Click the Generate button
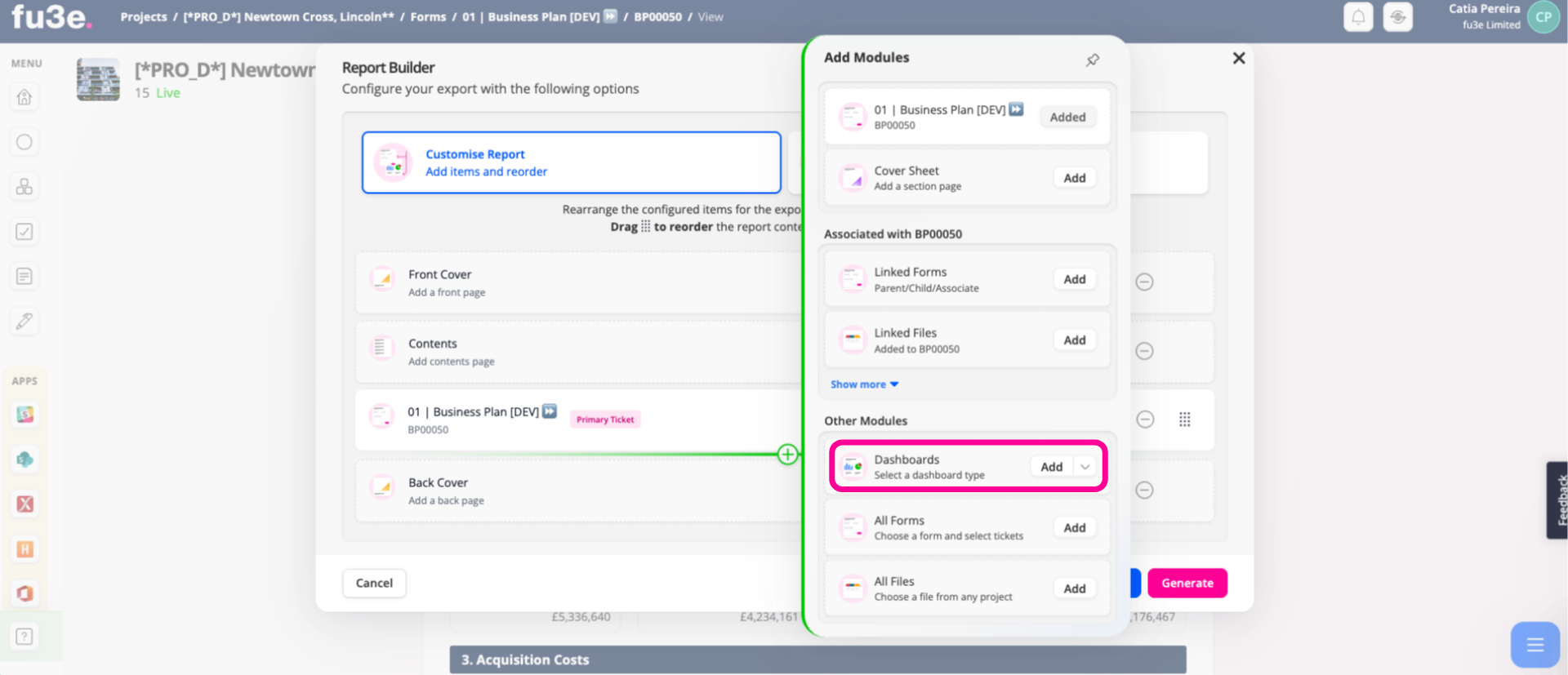Image resolution: width=1568 pixels, height=675 pixels. (x=1187, y=583)
